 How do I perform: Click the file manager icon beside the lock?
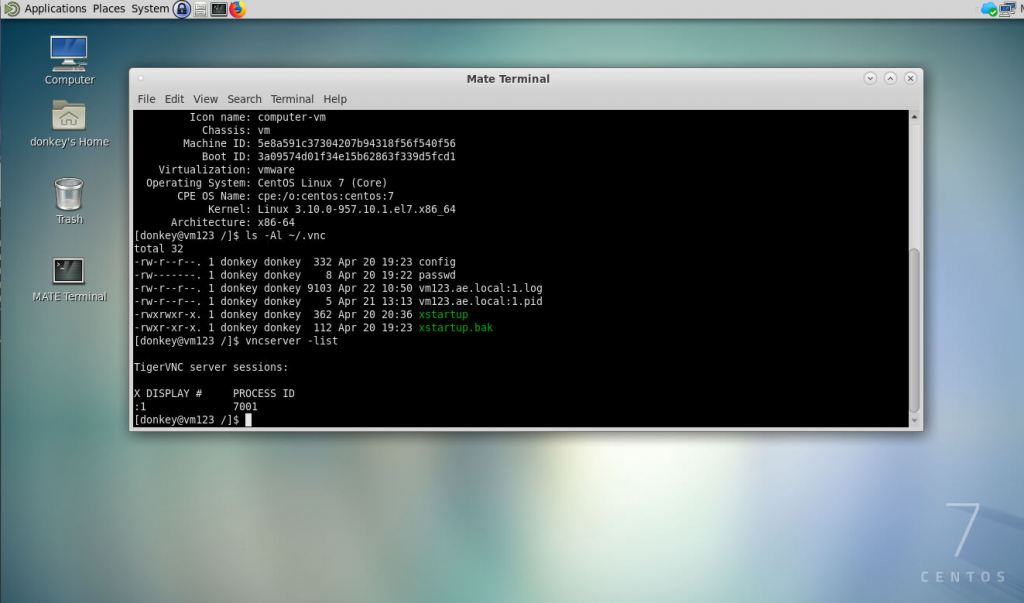[200, 9]
